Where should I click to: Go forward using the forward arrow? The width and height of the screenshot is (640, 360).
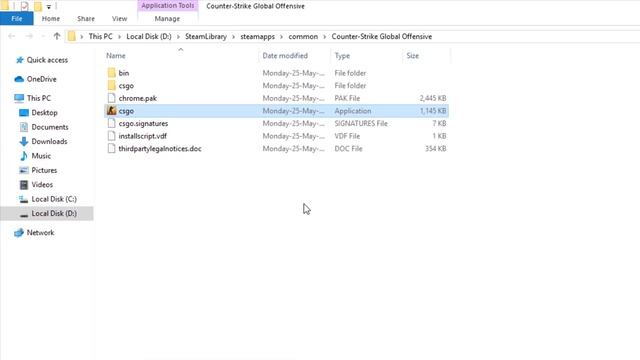(29, 36)
